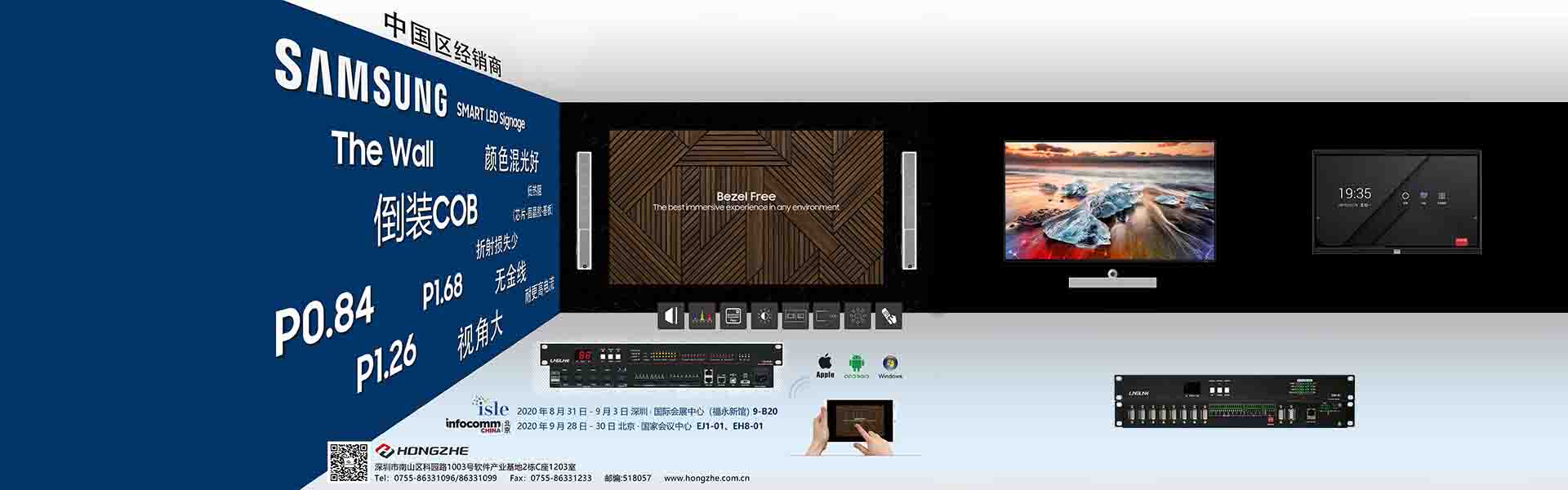Click the Beijing infocomm date line EJ1-01

pos(640,426)
